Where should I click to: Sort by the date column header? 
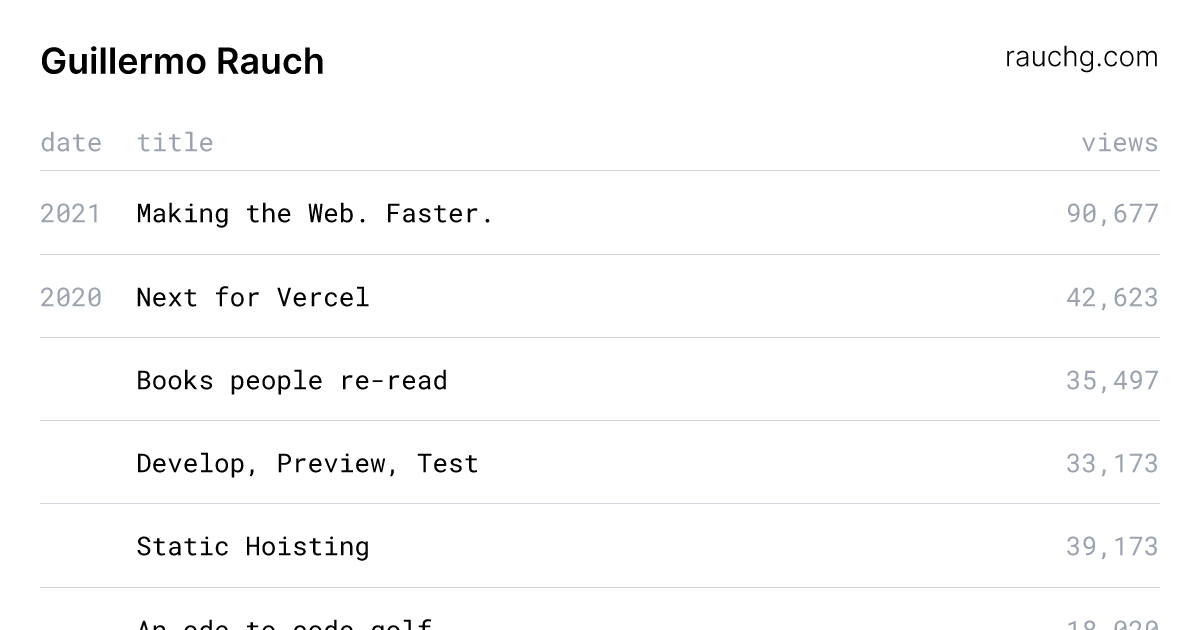pos(71,143)
